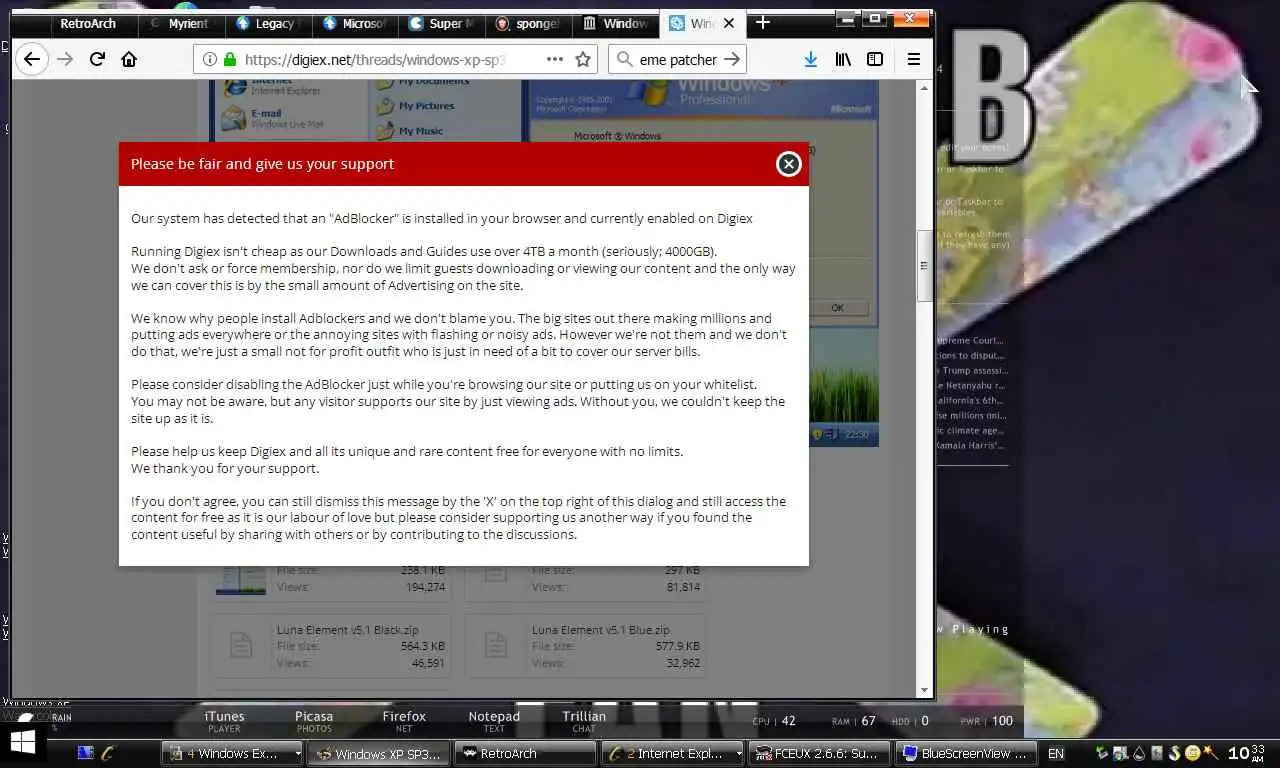Screen dimensions: 1280x768
Task: Click the Internet Explorer quick launch icon
Action: pyautogui.click(x=108, y=753)
